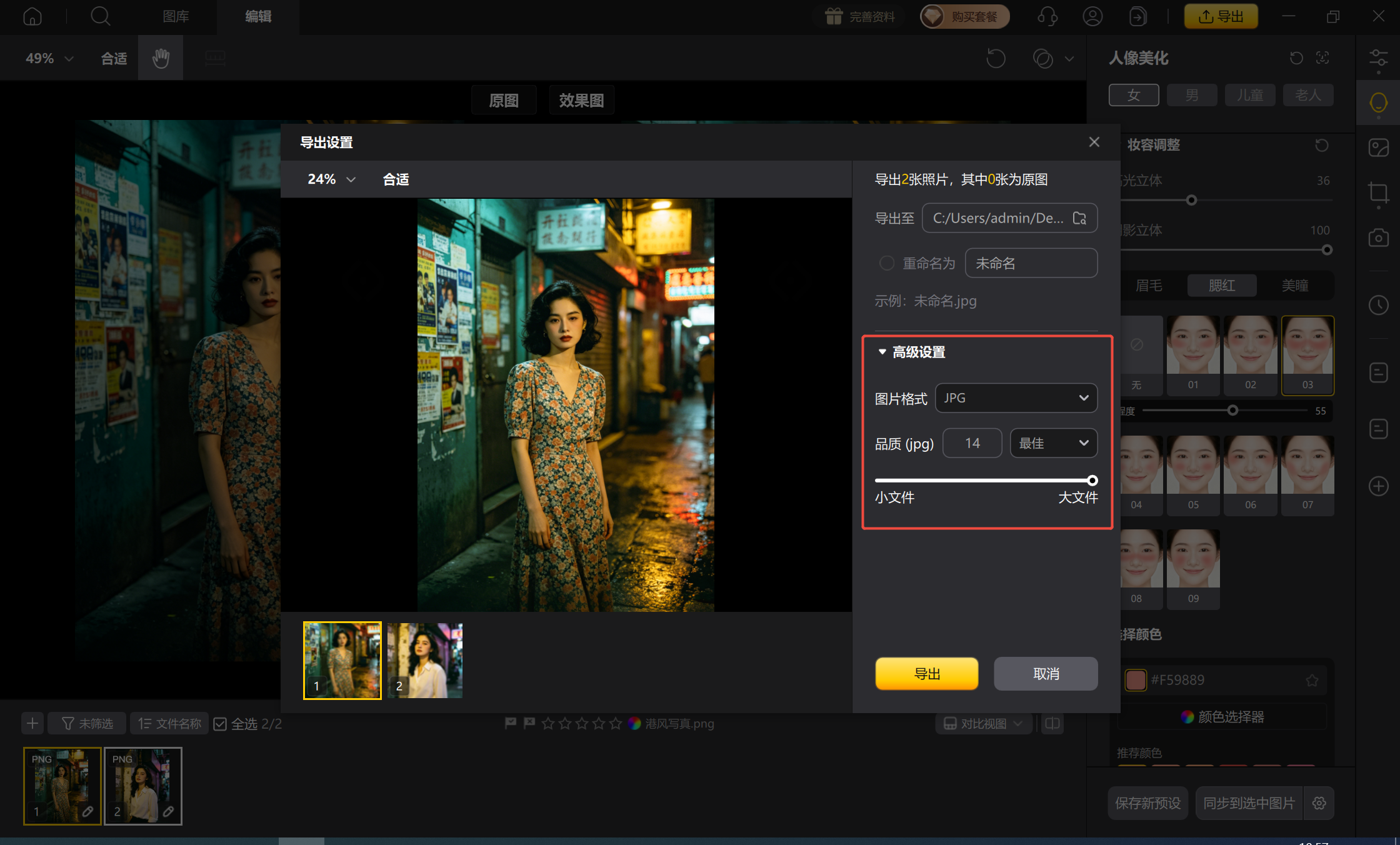Screen dimensions: 1400x845
Task: Click the home icon in top bar
Action: click(x=32, y=16)
